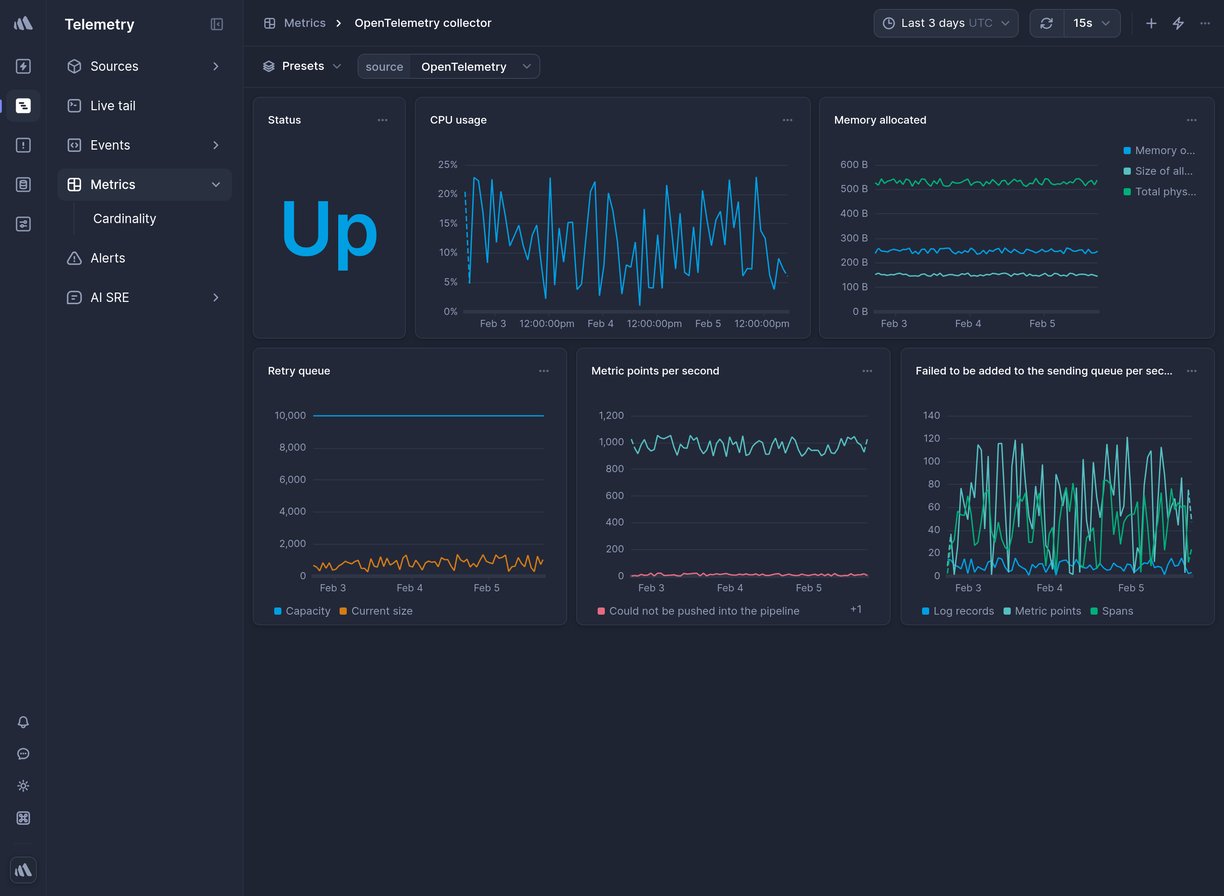
Task: Toggle the Total physical memory legend entry
Action: (1159, 191)
